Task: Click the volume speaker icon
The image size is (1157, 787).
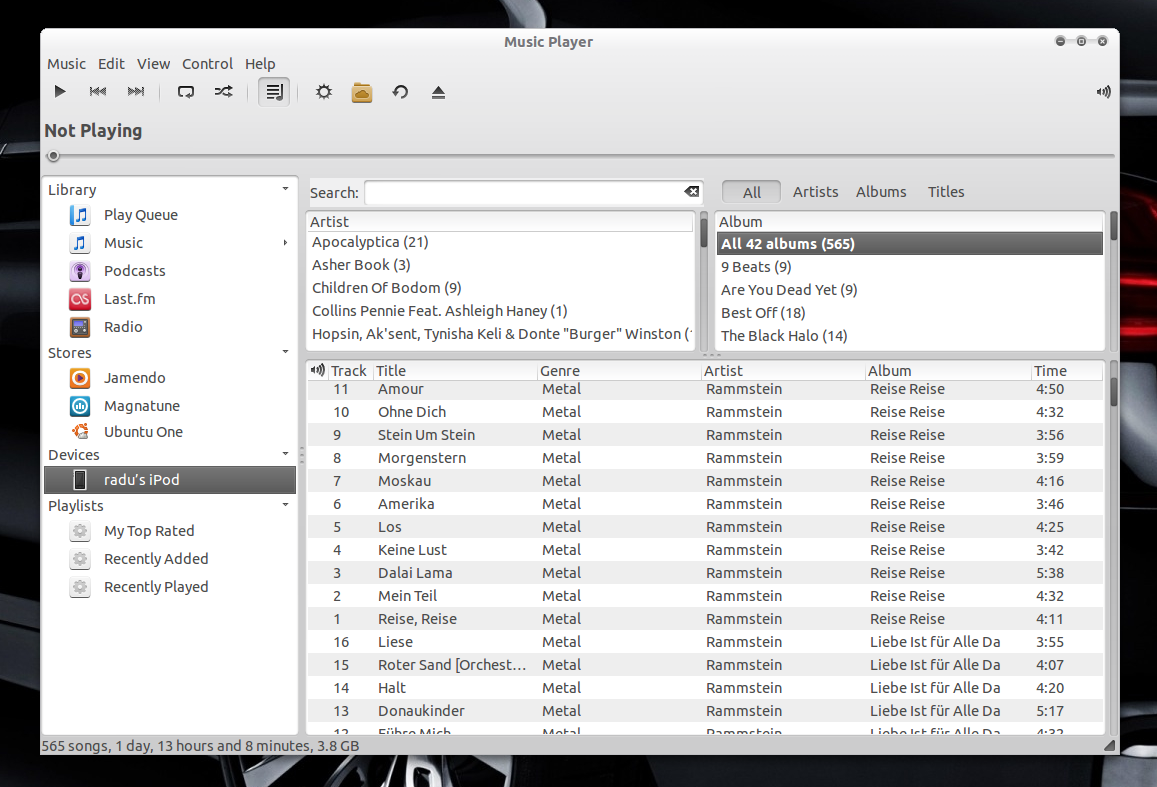Action: tap(1103, 92)
